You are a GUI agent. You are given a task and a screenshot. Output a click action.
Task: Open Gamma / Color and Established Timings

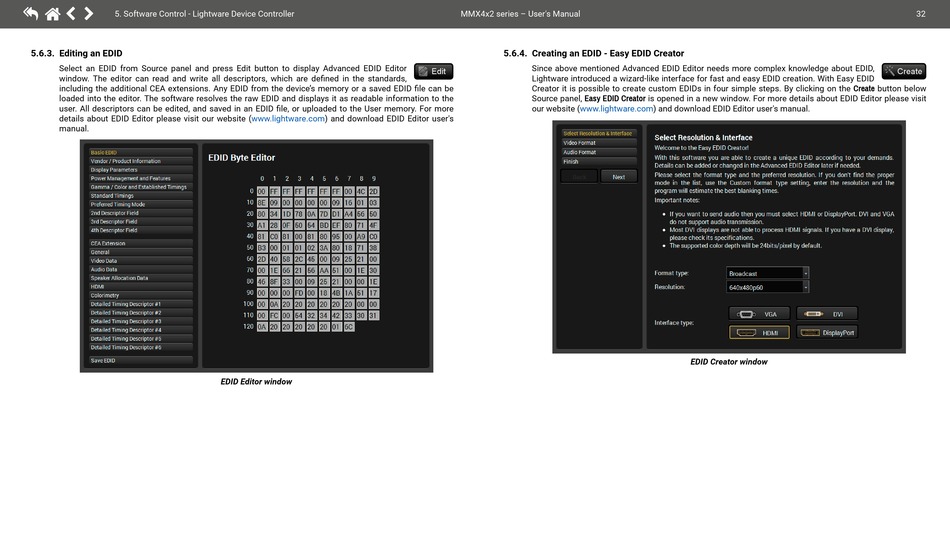tap(141, 187)
